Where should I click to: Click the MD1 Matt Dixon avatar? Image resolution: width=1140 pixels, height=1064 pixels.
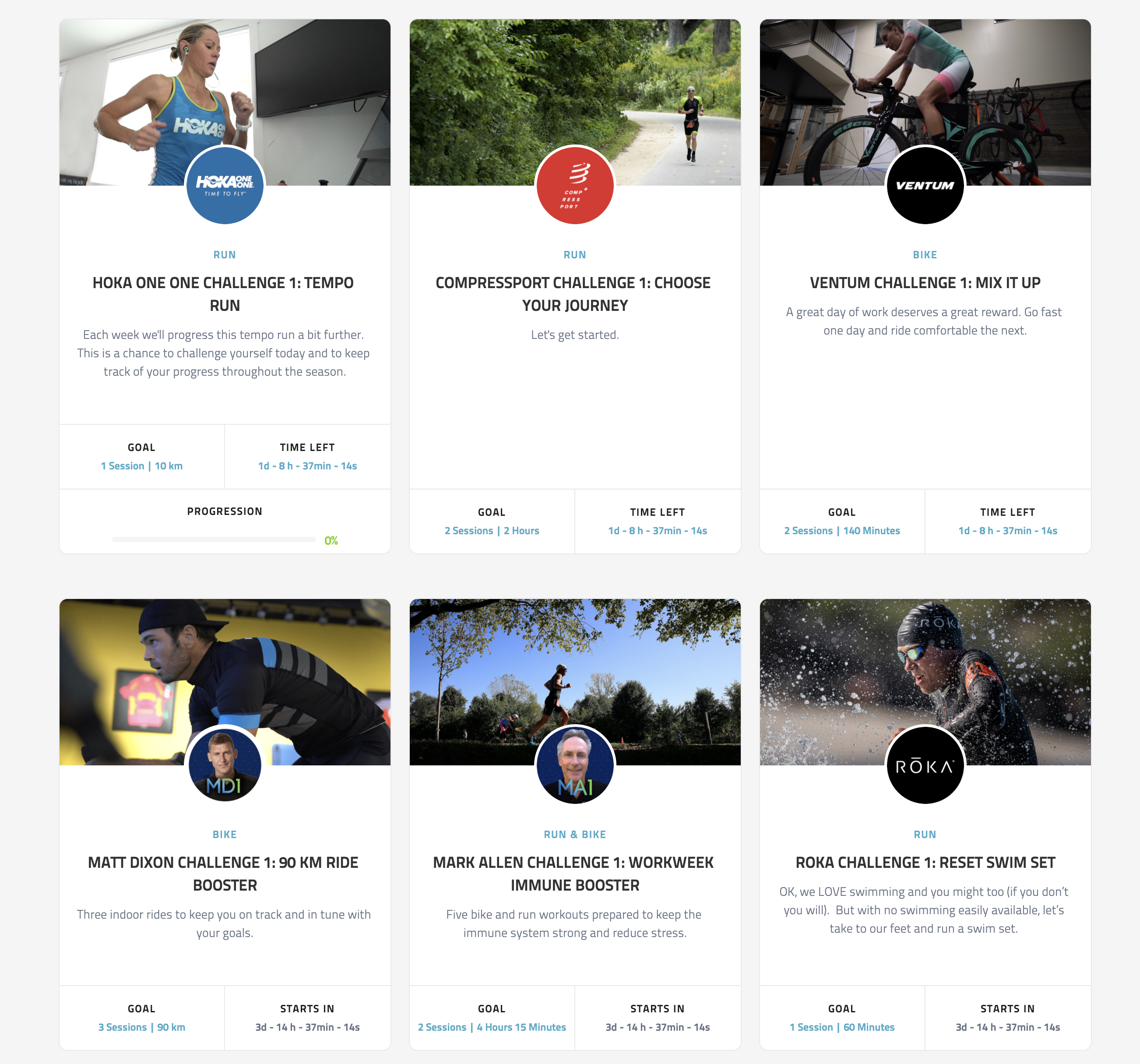point(225,765)
